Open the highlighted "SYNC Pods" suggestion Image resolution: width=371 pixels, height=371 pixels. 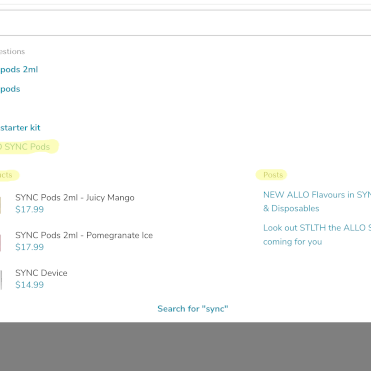click(25, 147)
